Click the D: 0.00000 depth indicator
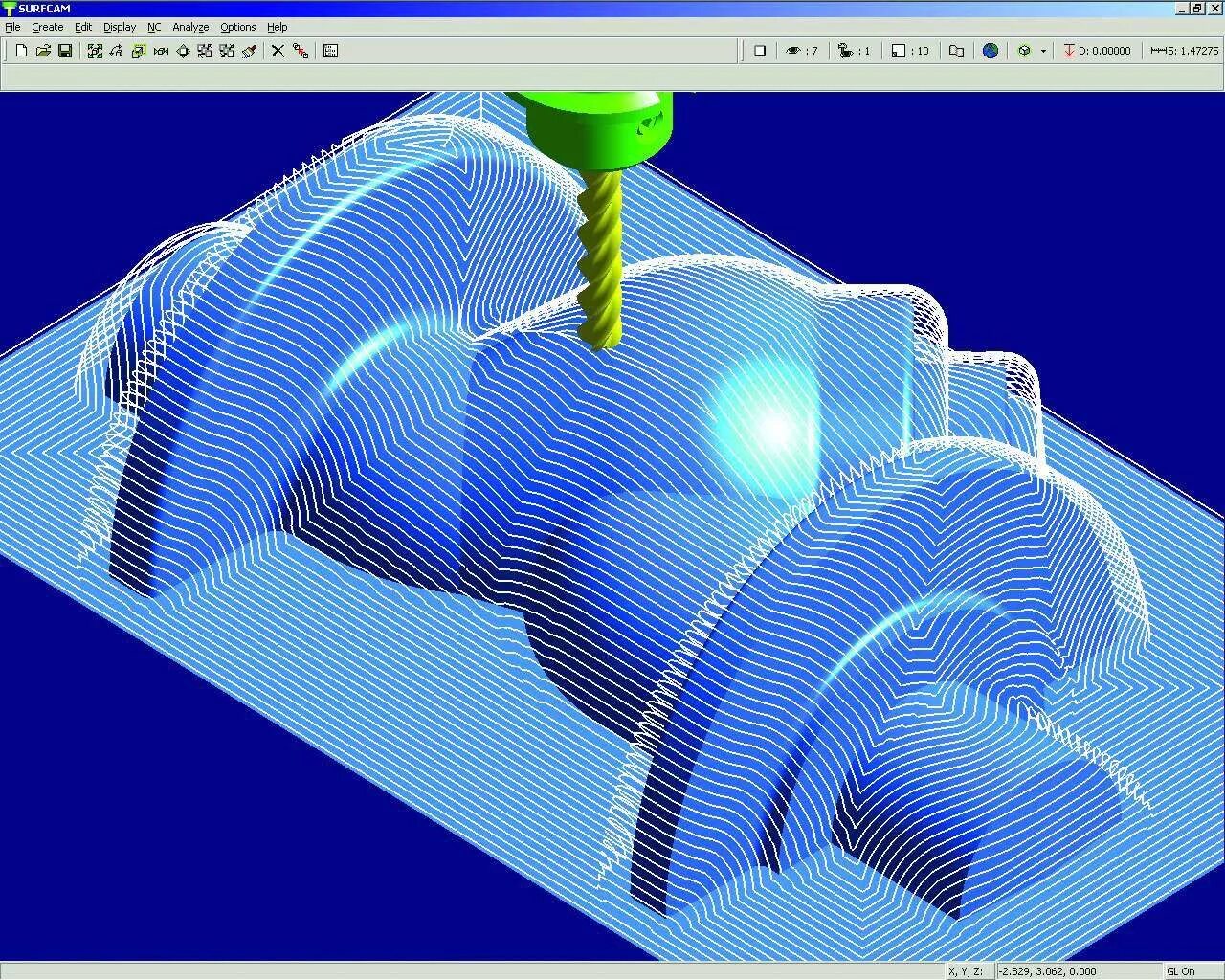1225x980 pixels. (1097, 51)
